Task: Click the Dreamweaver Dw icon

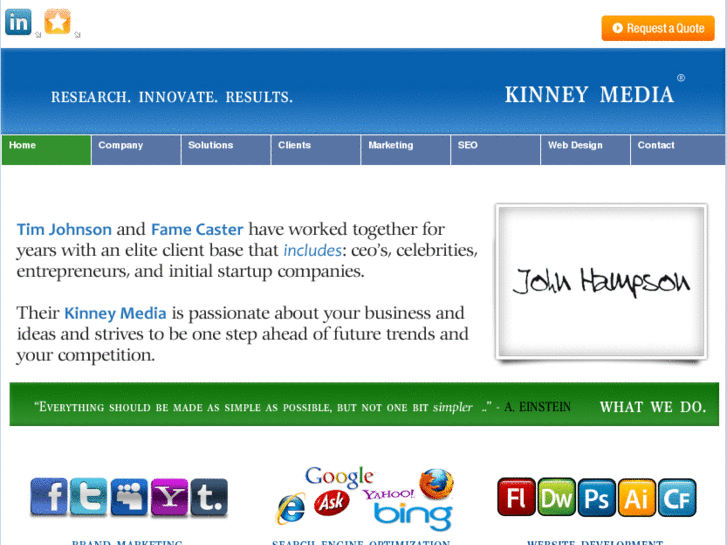Action: pyautogui.click(x=556, y=498)
